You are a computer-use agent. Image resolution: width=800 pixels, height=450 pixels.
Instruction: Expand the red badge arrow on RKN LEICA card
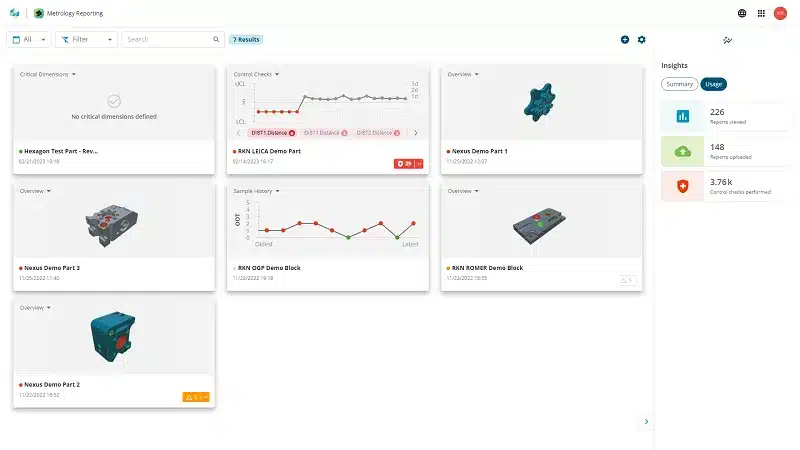click(x=419, y=164)
